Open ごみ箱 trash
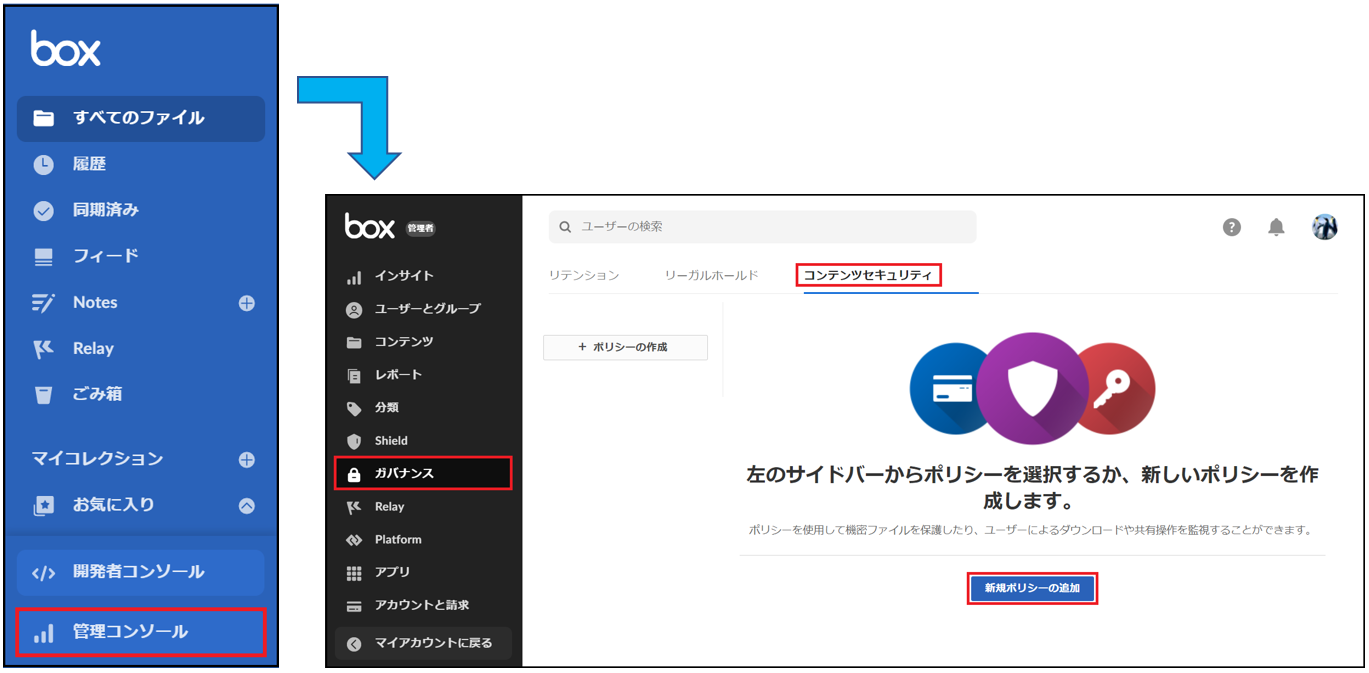This screenshot has height=673, width=1369. click(x=97, y=394)
